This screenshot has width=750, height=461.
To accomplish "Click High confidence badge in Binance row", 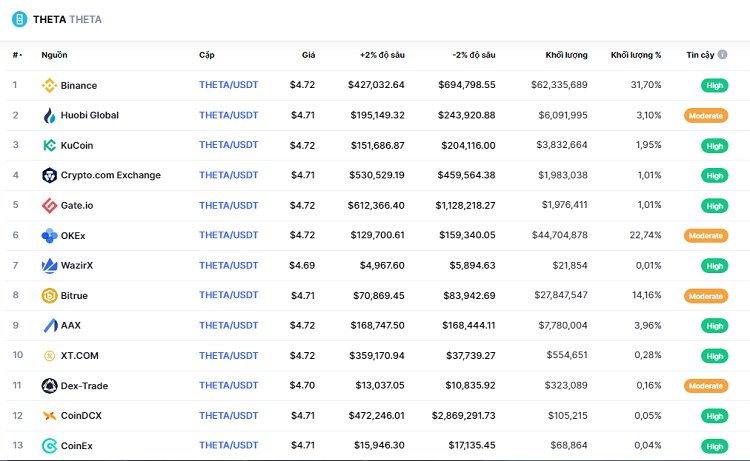I will pos(714,86).
